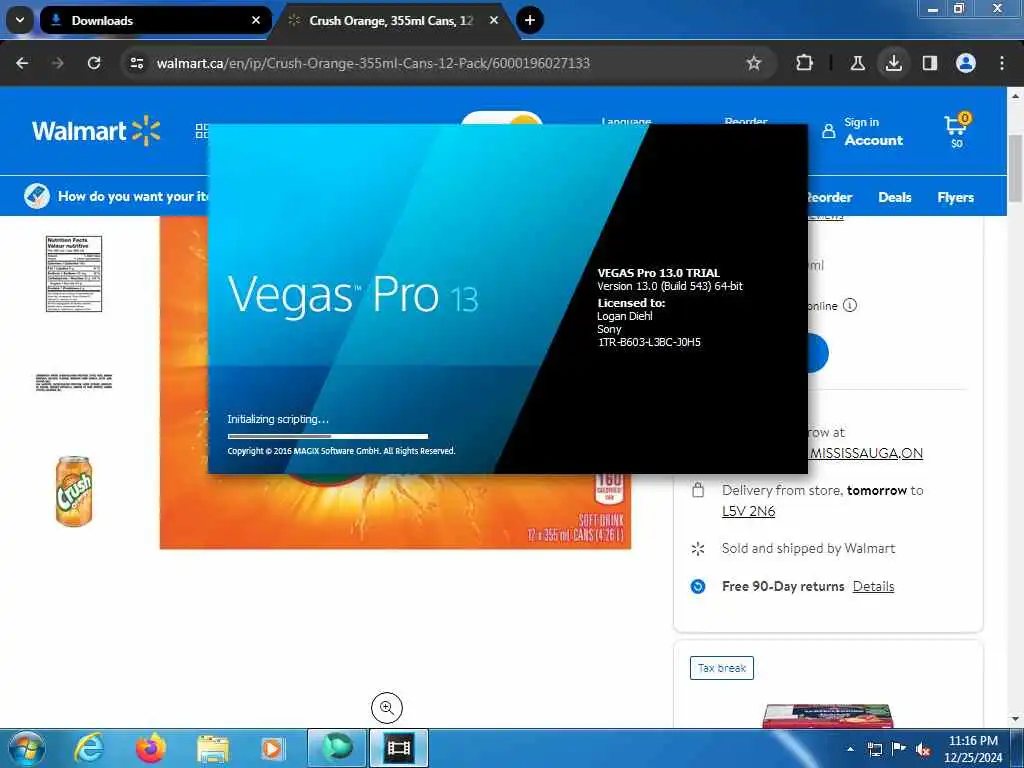The width and height of the screenshot is (1024, 768).
Task: Open Sign in Account menu
Action: 862,131
